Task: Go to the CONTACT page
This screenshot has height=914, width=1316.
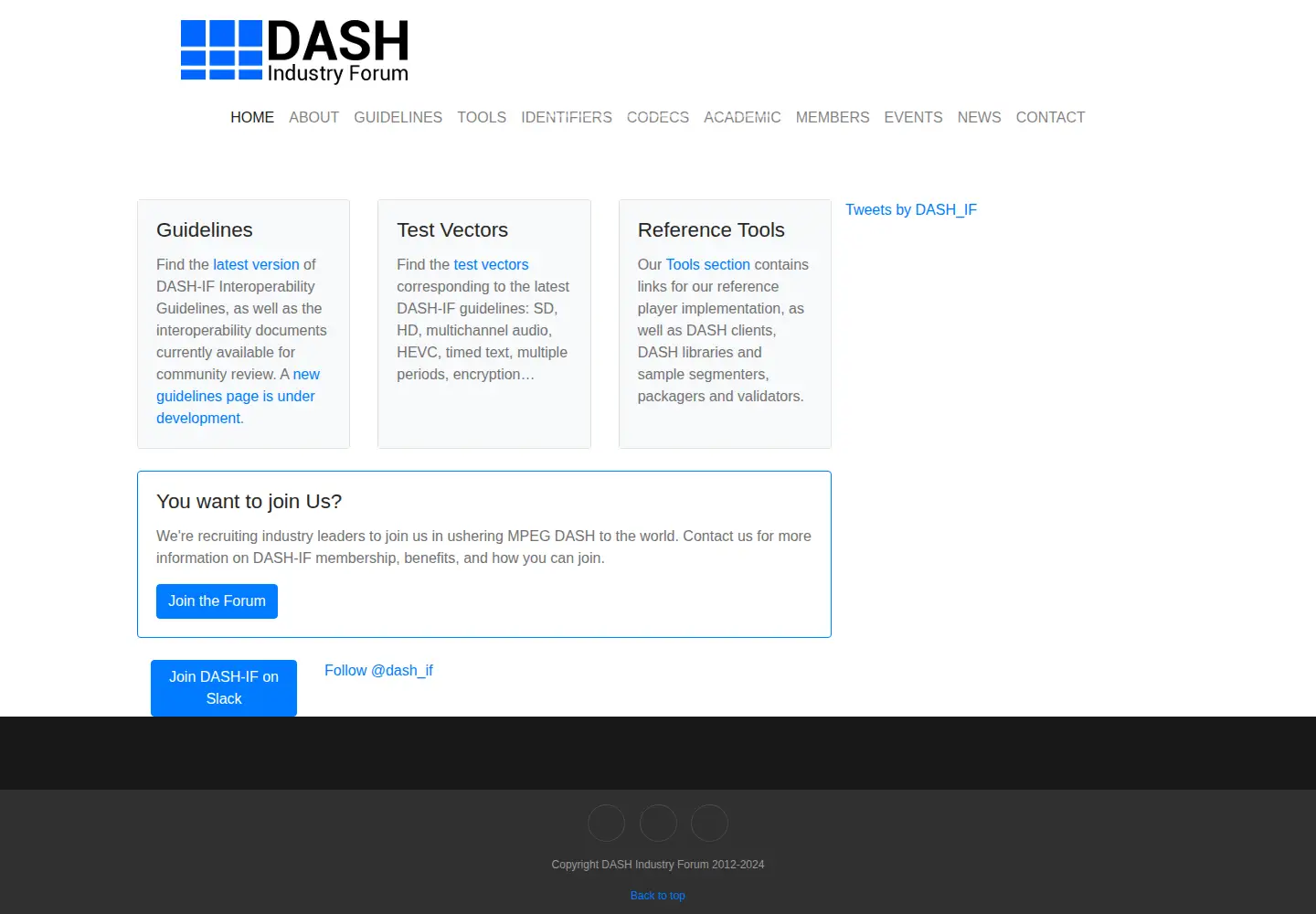Action: tap(1050, 117)
